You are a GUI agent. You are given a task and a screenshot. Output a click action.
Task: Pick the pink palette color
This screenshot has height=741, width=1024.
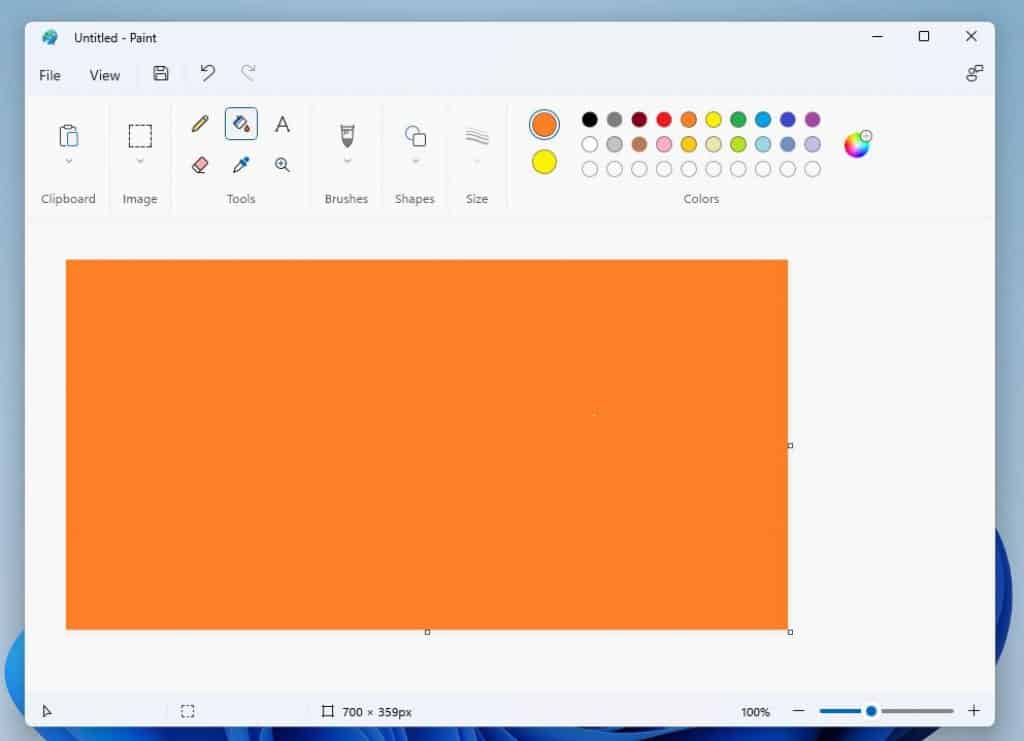click(x=664, y=144)
